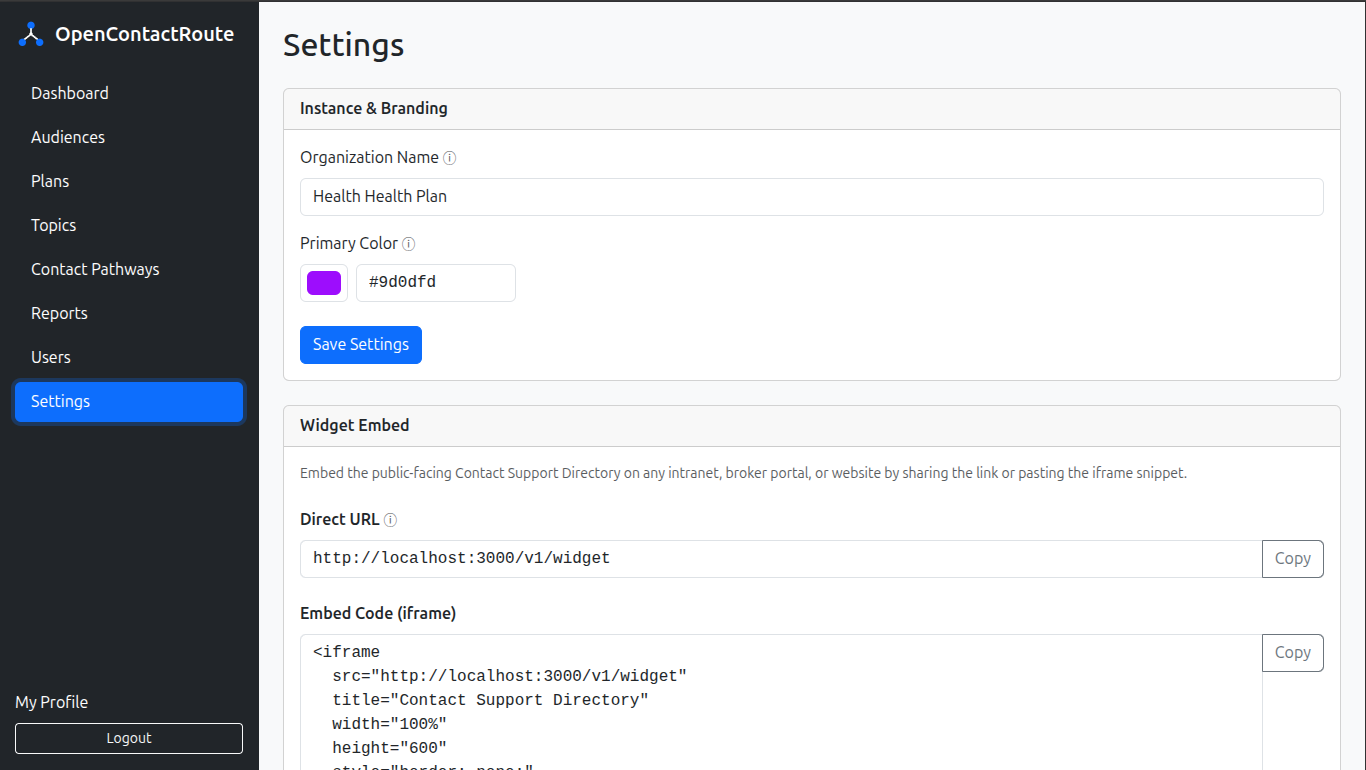Select the Settings nav item
This screenshot has width=1366, height=770.
point(60,401)
